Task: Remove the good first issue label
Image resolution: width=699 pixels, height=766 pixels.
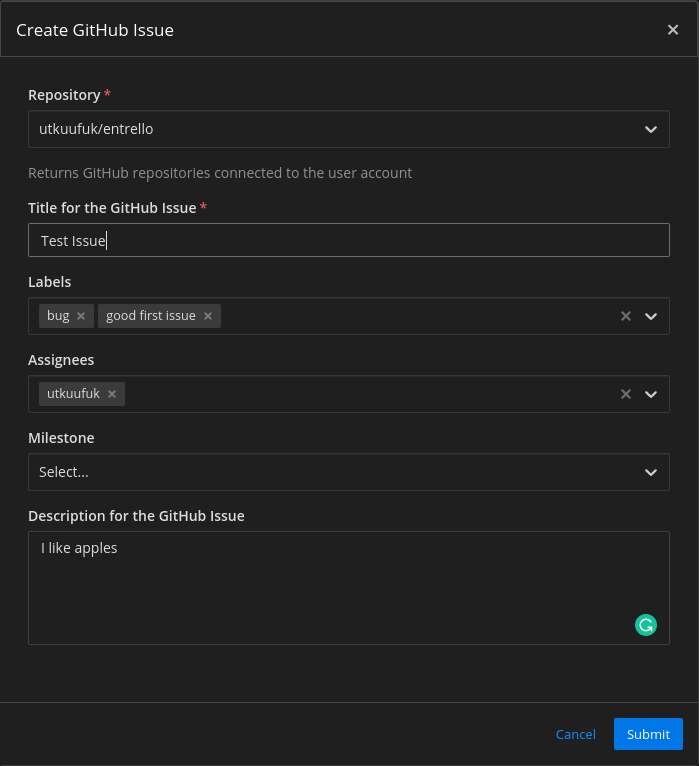Action: 208,316
